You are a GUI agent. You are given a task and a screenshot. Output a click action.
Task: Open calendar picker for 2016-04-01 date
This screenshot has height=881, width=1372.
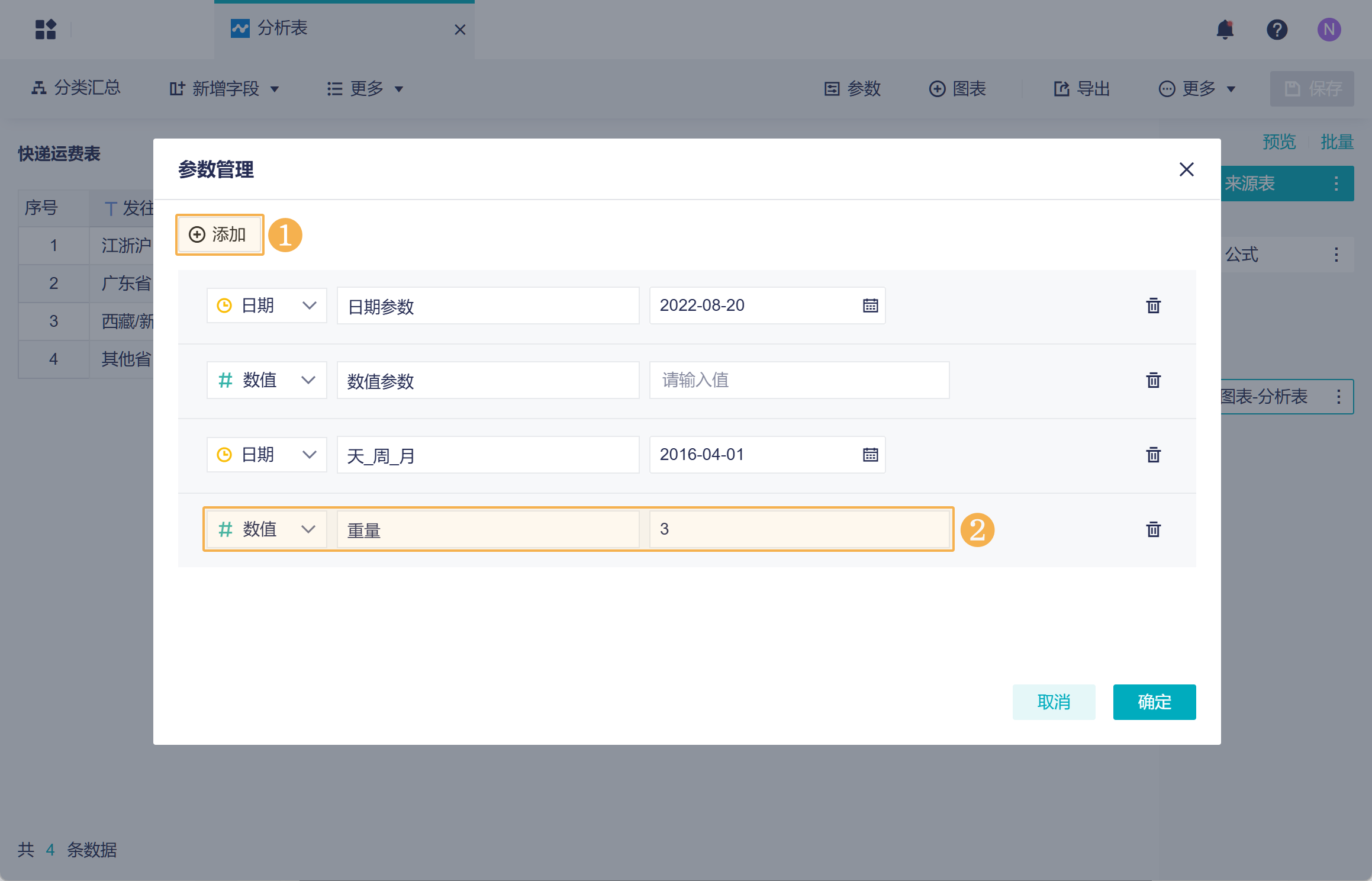(870, 455)
